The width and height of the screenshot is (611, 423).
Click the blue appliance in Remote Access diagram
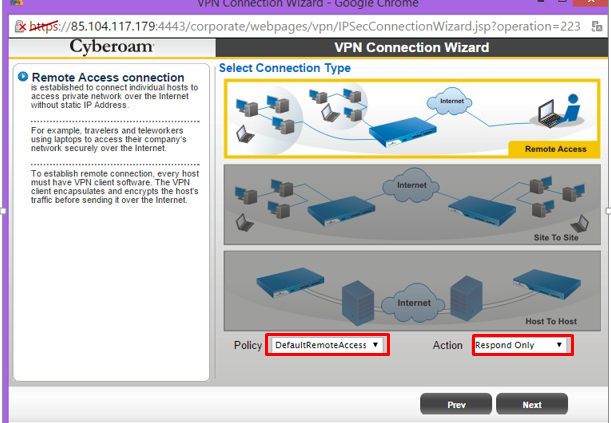[403, 132]
